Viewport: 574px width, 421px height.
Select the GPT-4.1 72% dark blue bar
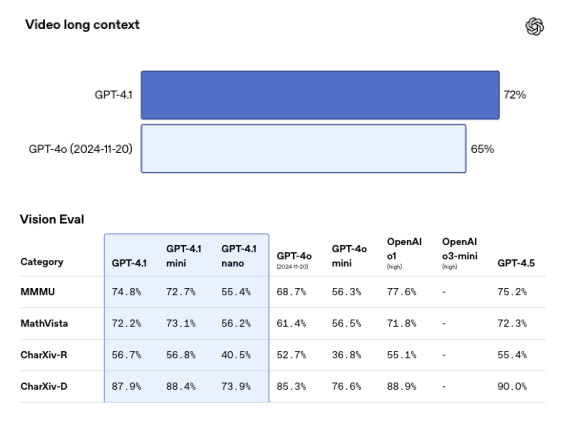click(320, 95)
